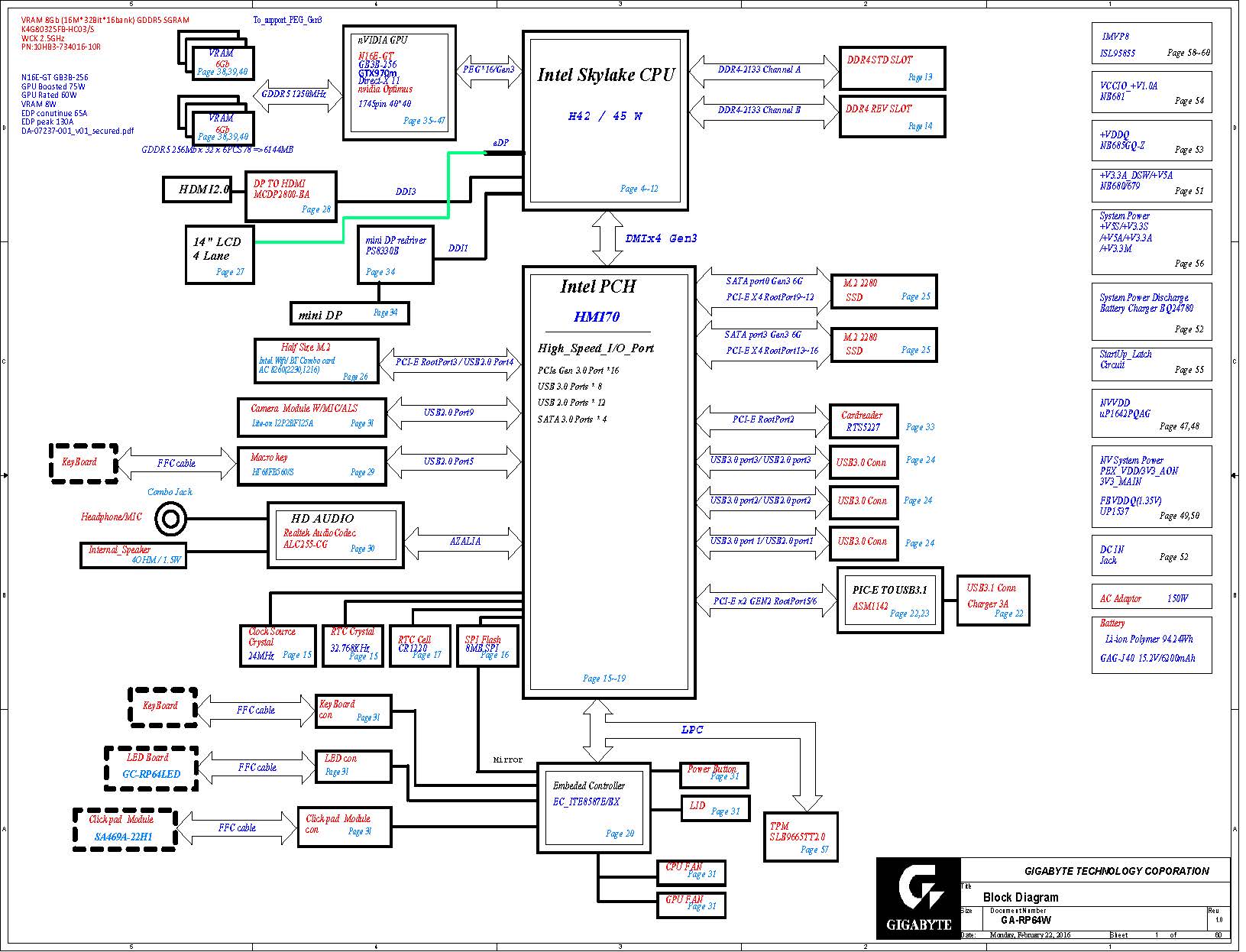Select the TPM SLB9665TT20 block

coord(800,837)
